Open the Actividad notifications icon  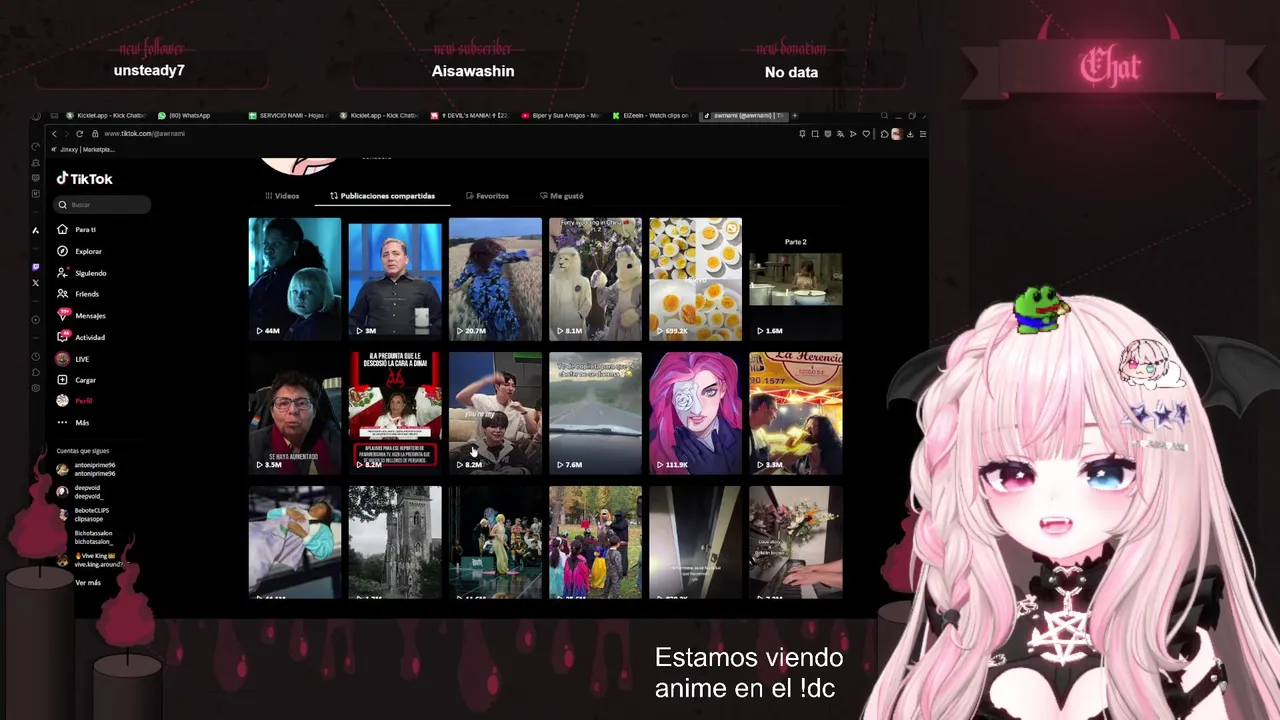63,337
